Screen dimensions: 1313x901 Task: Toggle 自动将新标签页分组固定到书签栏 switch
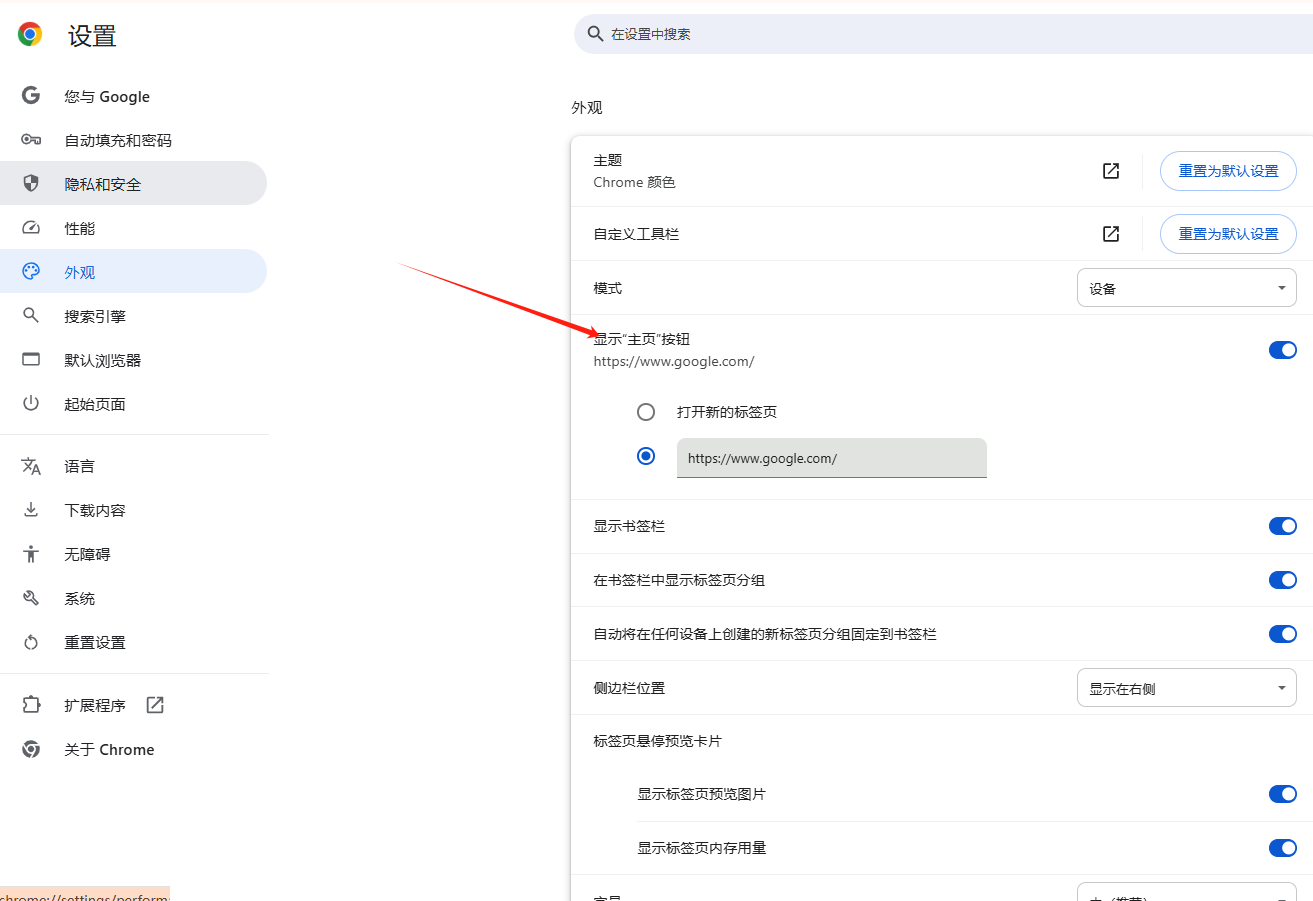[1283, 634]
